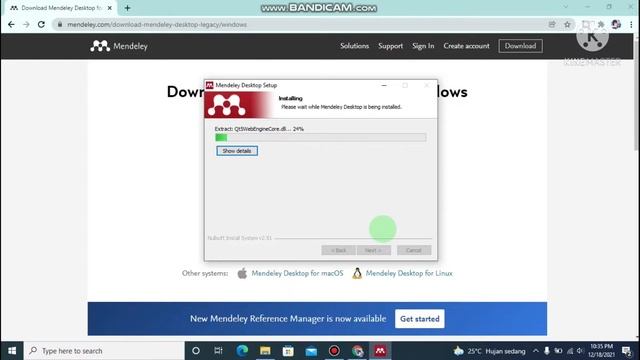
Task: Click the Mendeley icon in setup title bar
Action: pyautogui.click(x=209, y=85)
